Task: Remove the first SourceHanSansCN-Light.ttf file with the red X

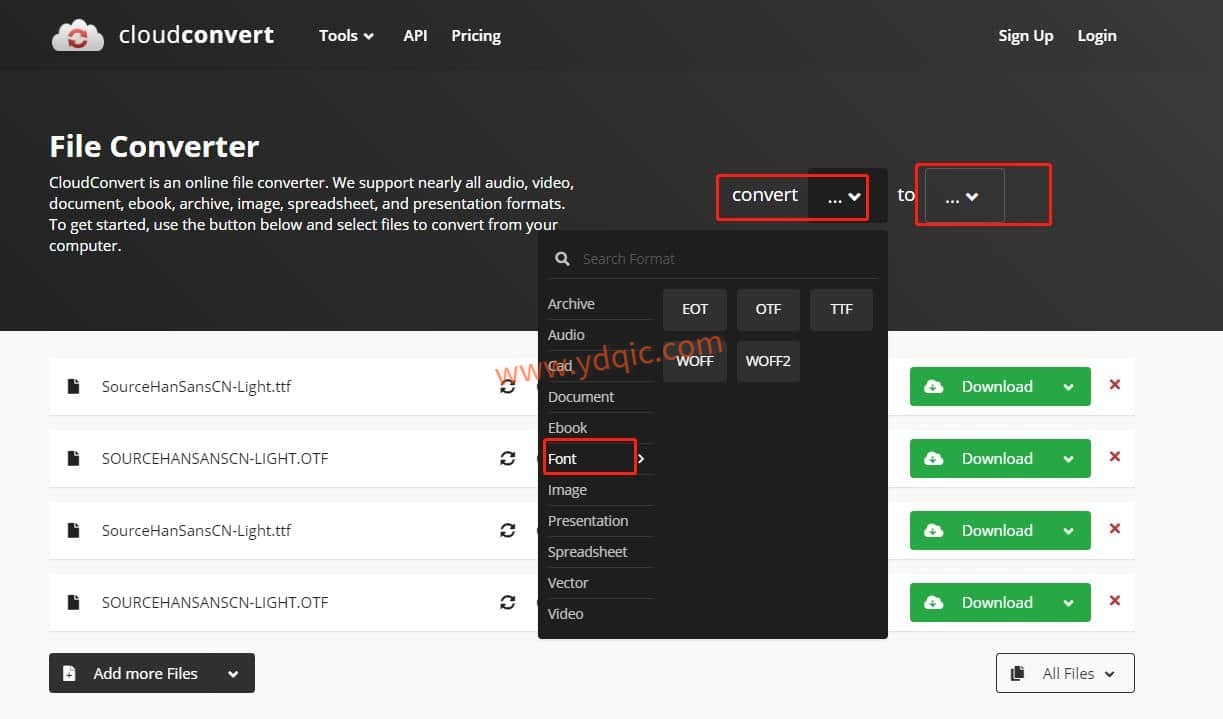Action: click(x=1115, y=385)
